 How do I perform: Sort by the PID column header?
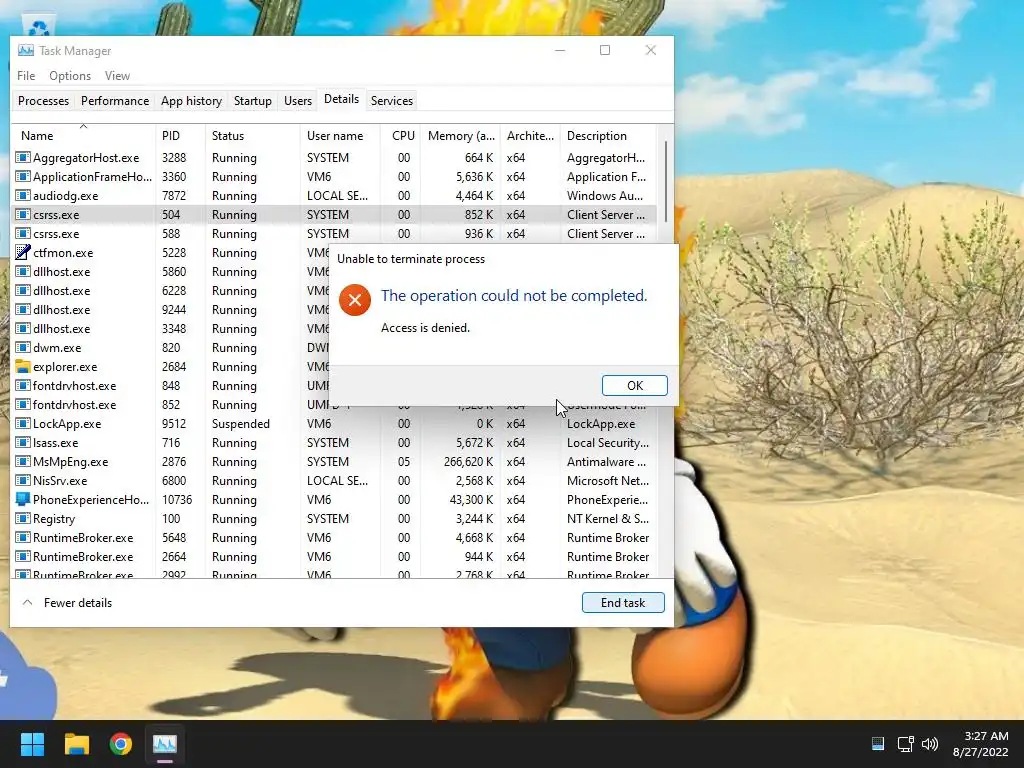coord(180,135)
